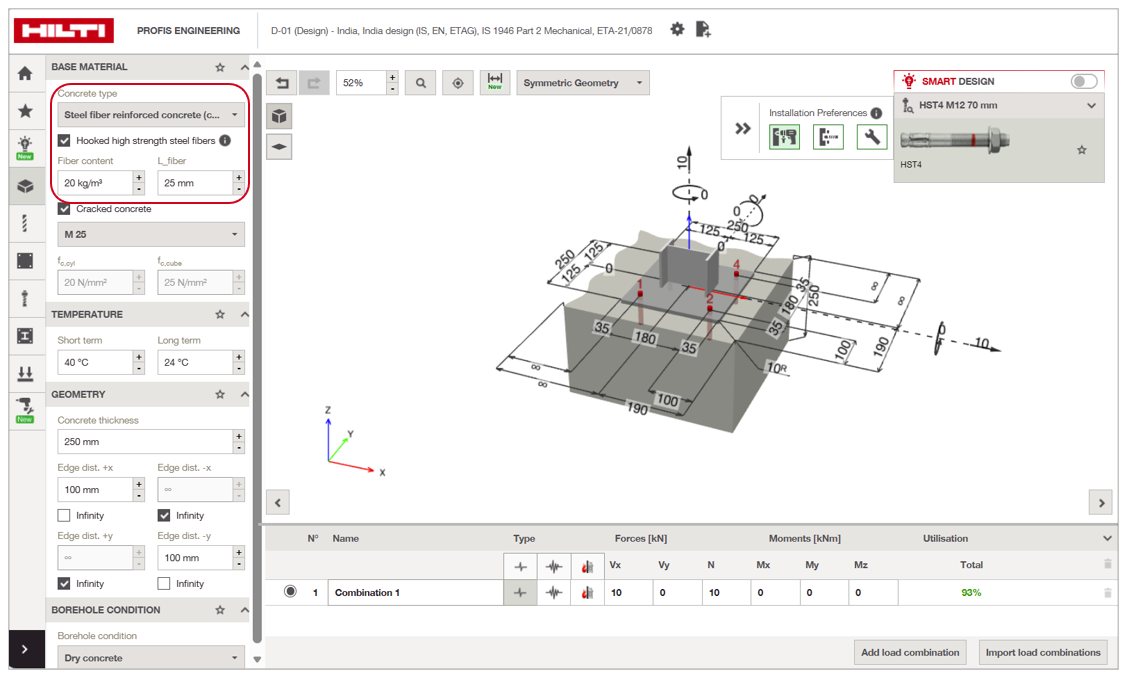Image resolution: width=1129 pixels, height=679 pixels.
Task: Open the zoom magnifier tool
Action: 420,83
